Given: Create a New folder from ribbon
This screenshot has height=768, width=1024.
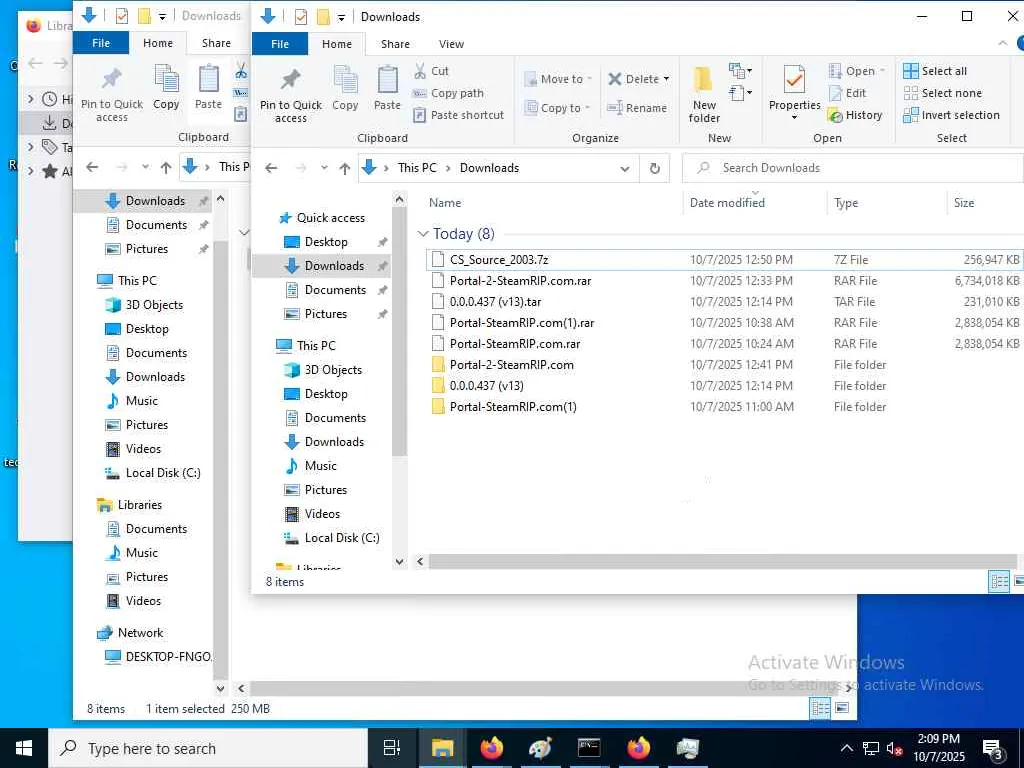Looking at the screenshot, I should click(704, 94).
